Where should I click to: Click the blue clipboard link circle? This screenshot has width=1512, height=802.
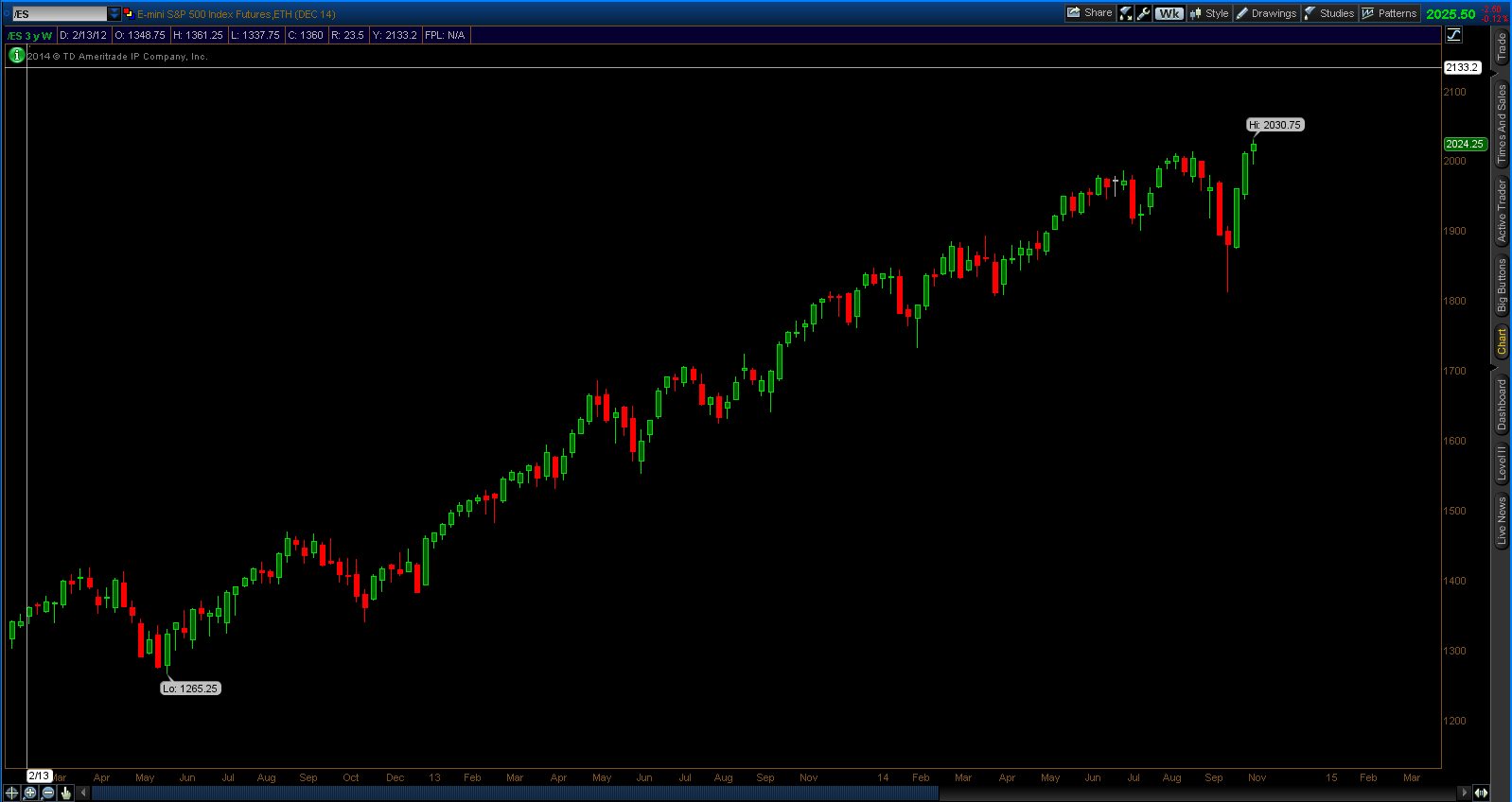6,14
